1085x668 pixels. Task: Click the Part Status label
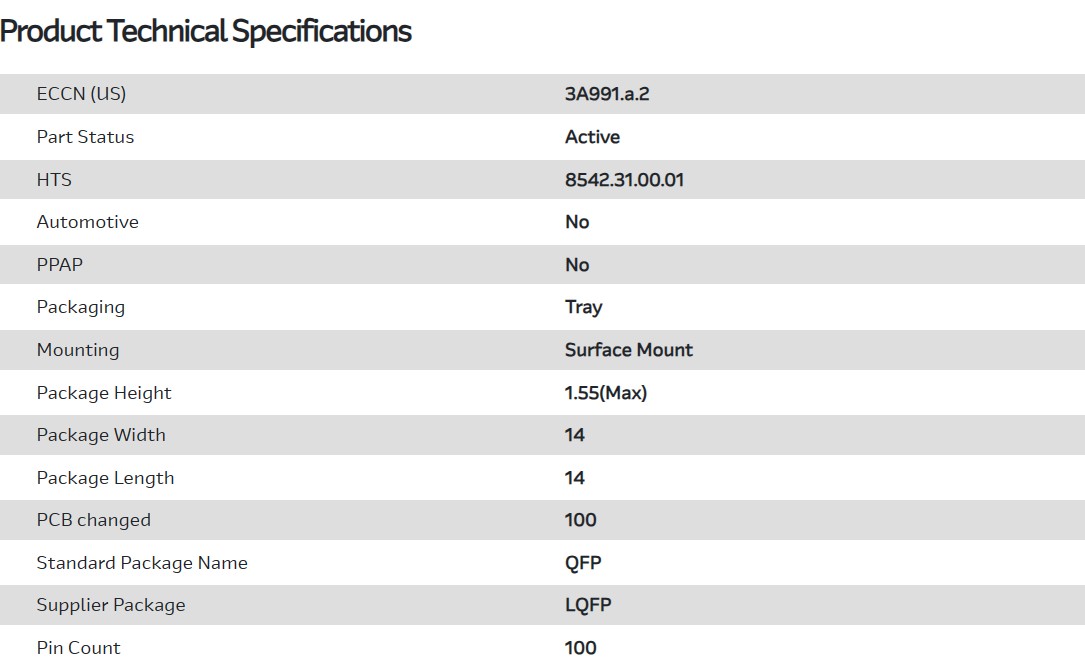point(85,137)
